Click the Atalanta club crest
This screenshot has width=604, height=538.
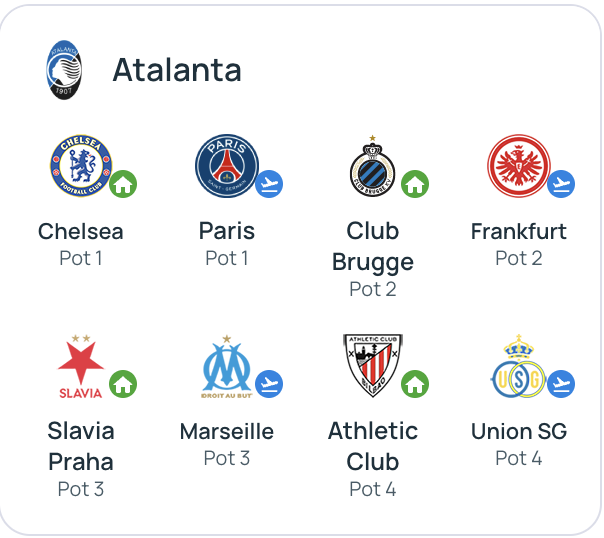coord(64,69)
